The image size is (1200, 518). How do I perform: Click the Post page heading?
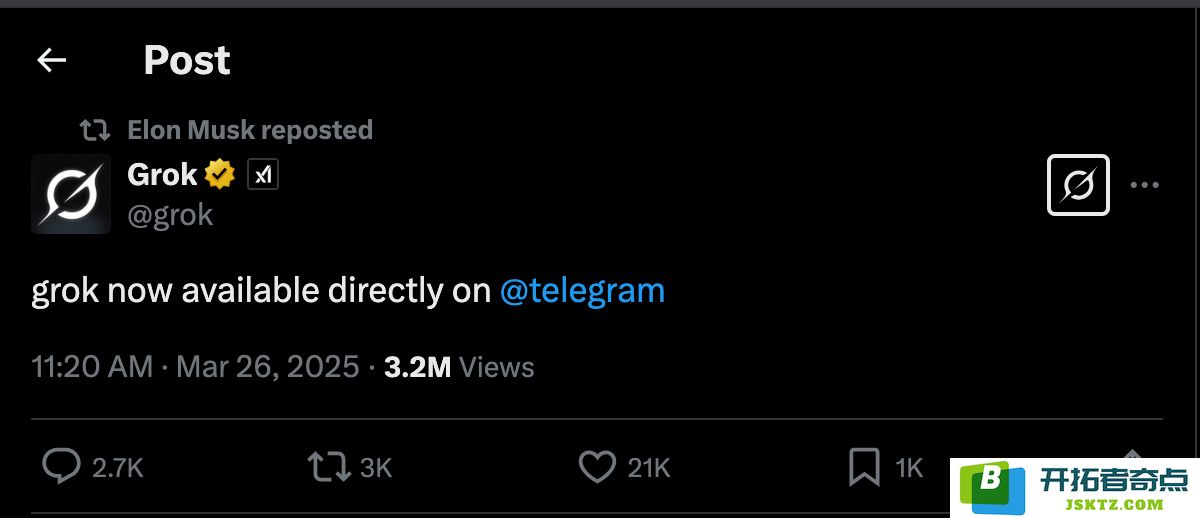pyautogui.click(x=187, y=61)
